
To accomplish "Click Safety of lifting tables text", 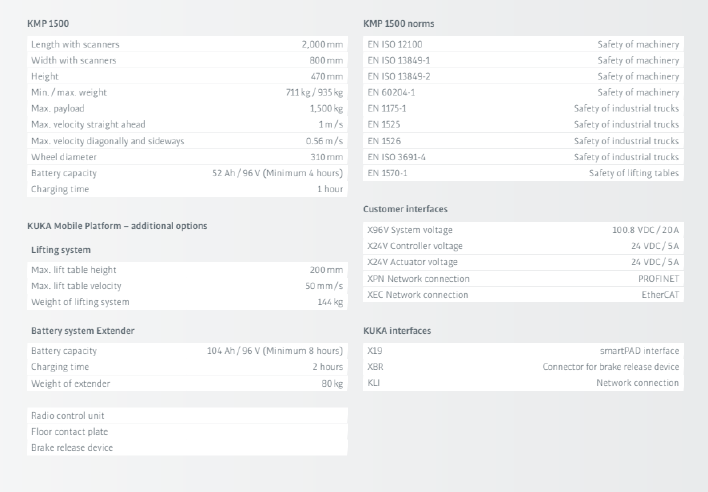I will tap(633, 173).
